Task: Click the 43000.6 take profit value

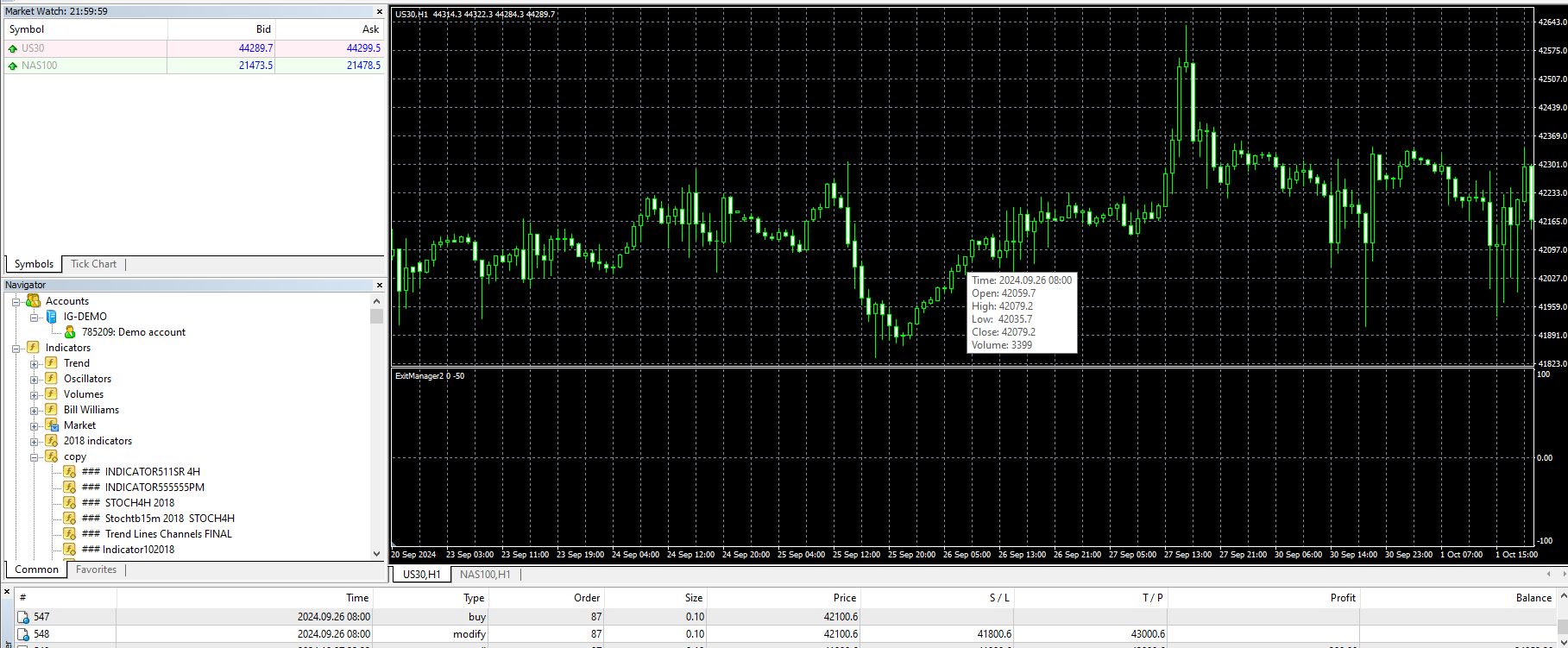Action: click(1147, 634)
